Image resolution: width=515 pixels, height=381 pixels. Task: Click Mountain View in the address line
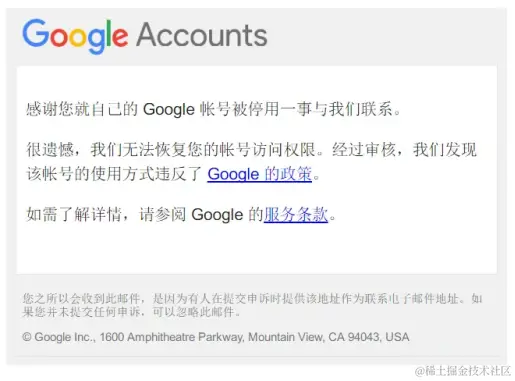[x=286, y=337]
